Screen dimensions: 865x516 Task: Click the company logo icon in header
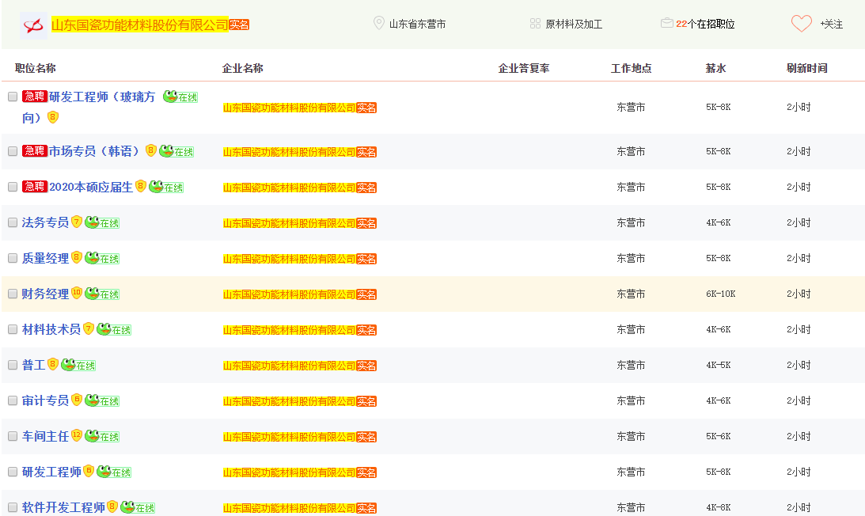click(x=33, y=25)
